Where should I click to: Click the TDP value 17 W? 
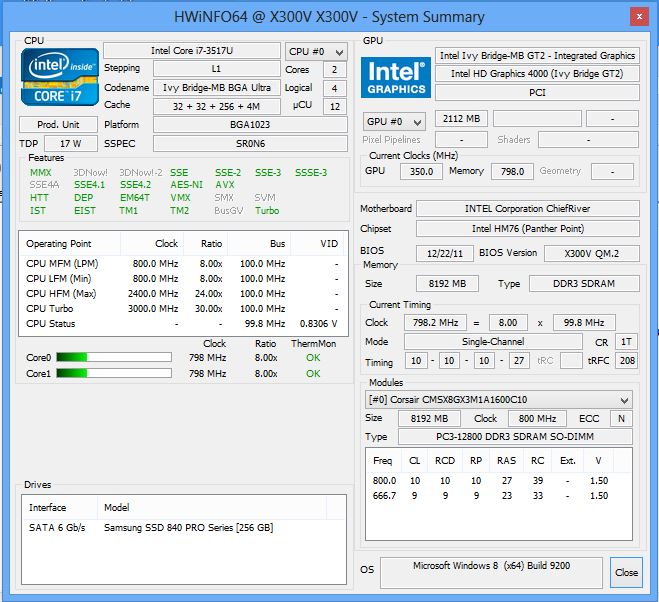[71, 143]
